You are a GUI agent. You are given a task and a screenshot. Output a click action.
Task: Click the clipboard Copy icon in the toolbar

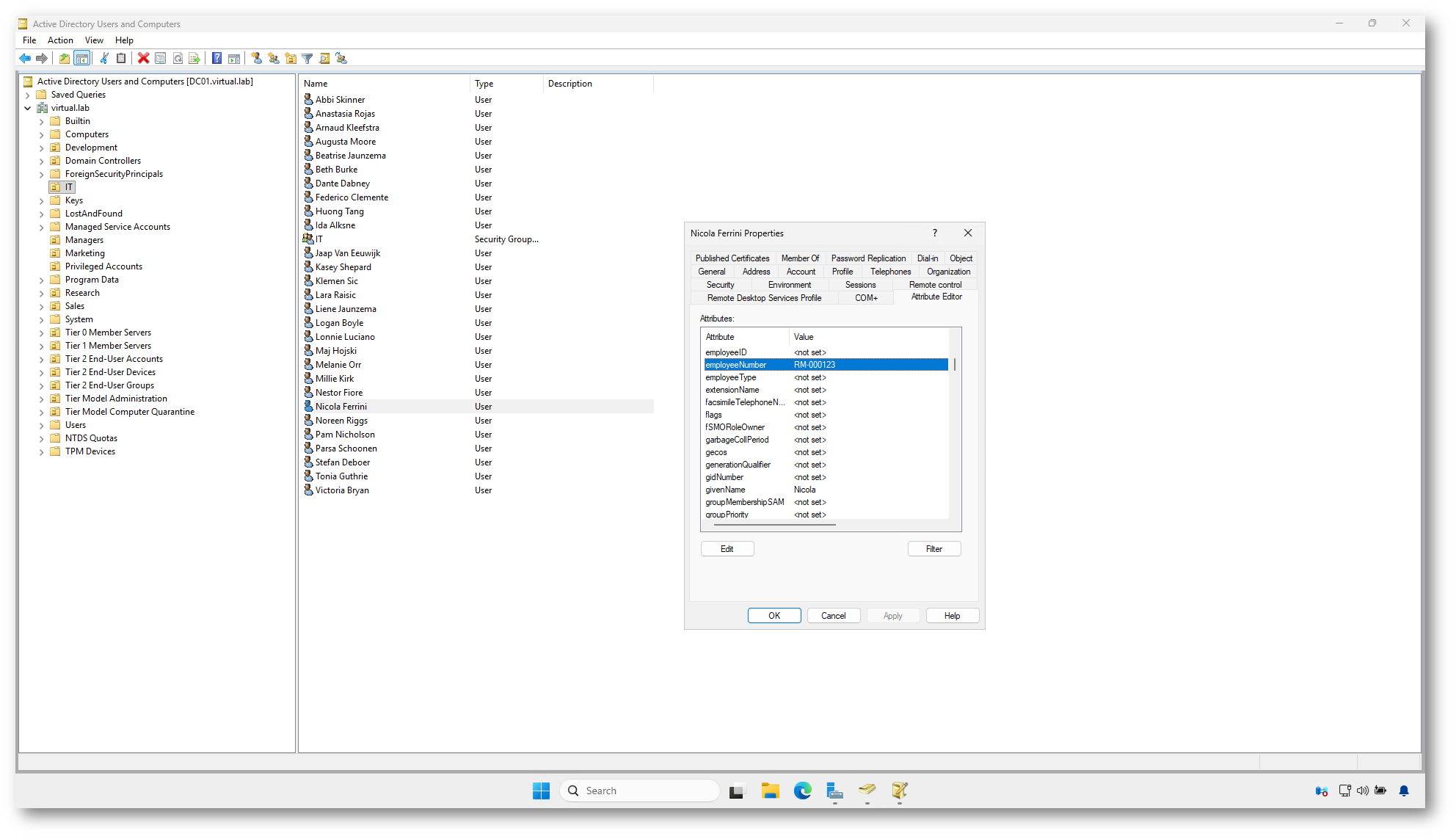pyautogui.click(x=121, y=59)
